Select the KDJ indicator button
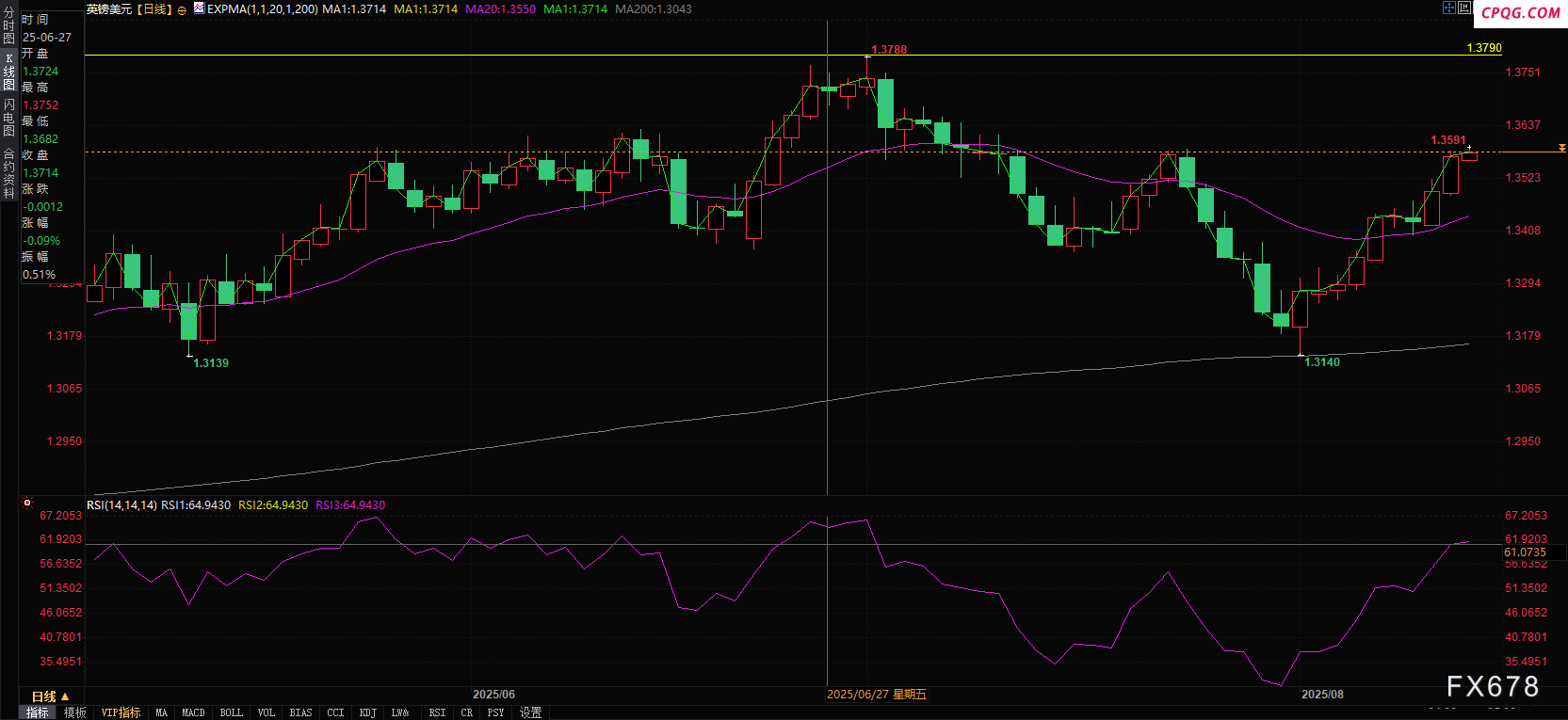This screenshot has width=1568, height=720. click(x=367, y=712)
